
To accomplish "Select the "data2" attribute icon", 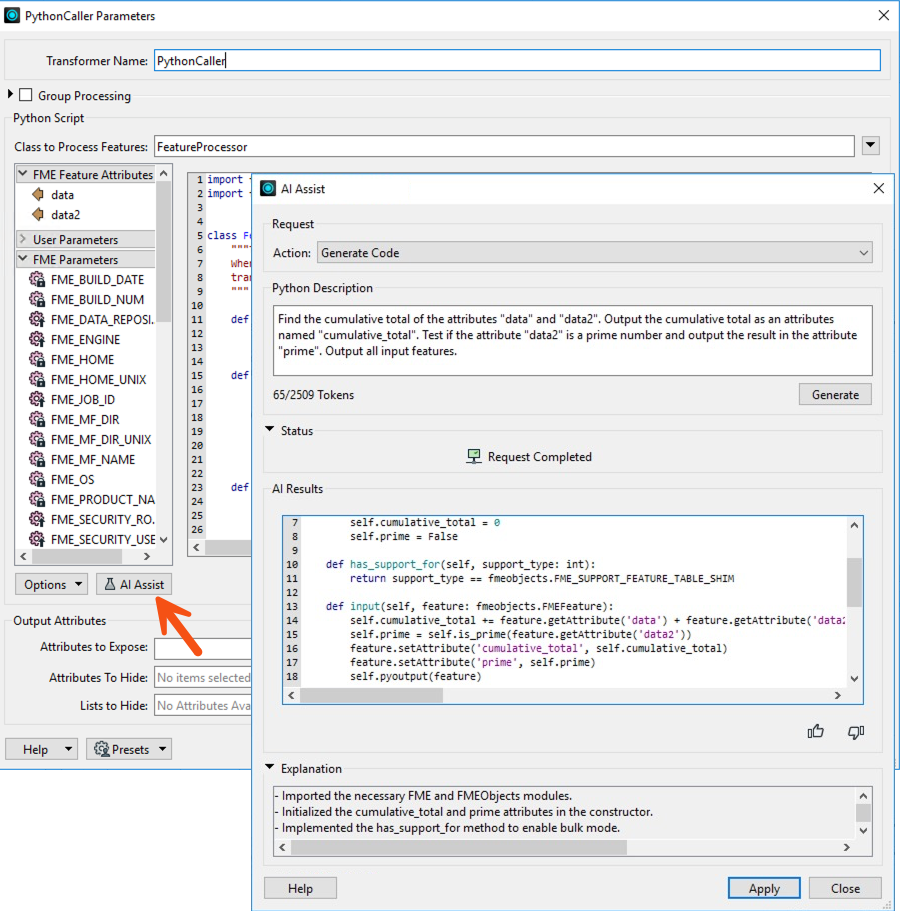I will [37, 214].
